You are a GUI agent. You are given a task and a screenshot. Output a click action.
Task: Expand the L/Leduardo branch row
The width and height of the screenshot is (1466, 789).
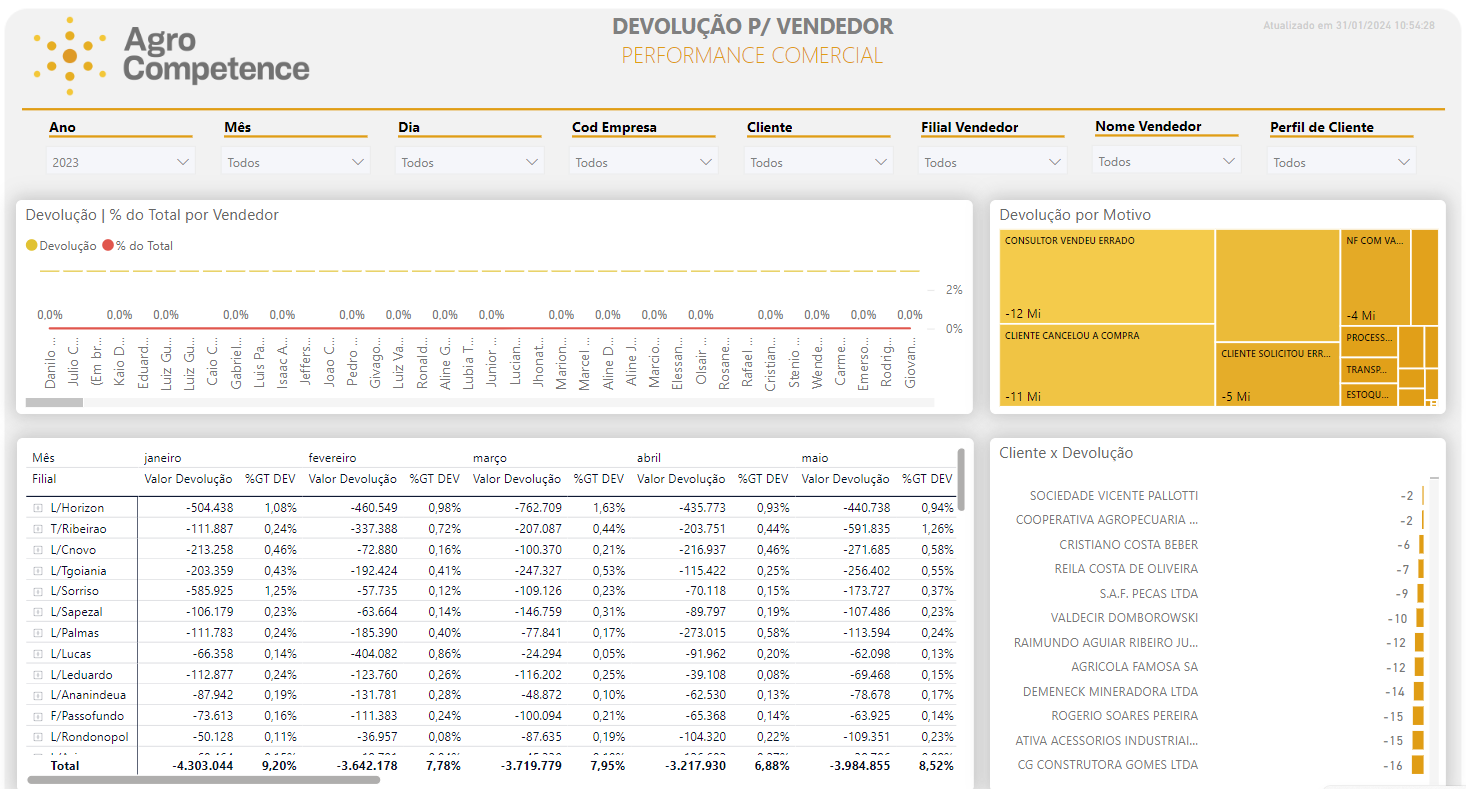pyautogui.click(x=38, y=675)
